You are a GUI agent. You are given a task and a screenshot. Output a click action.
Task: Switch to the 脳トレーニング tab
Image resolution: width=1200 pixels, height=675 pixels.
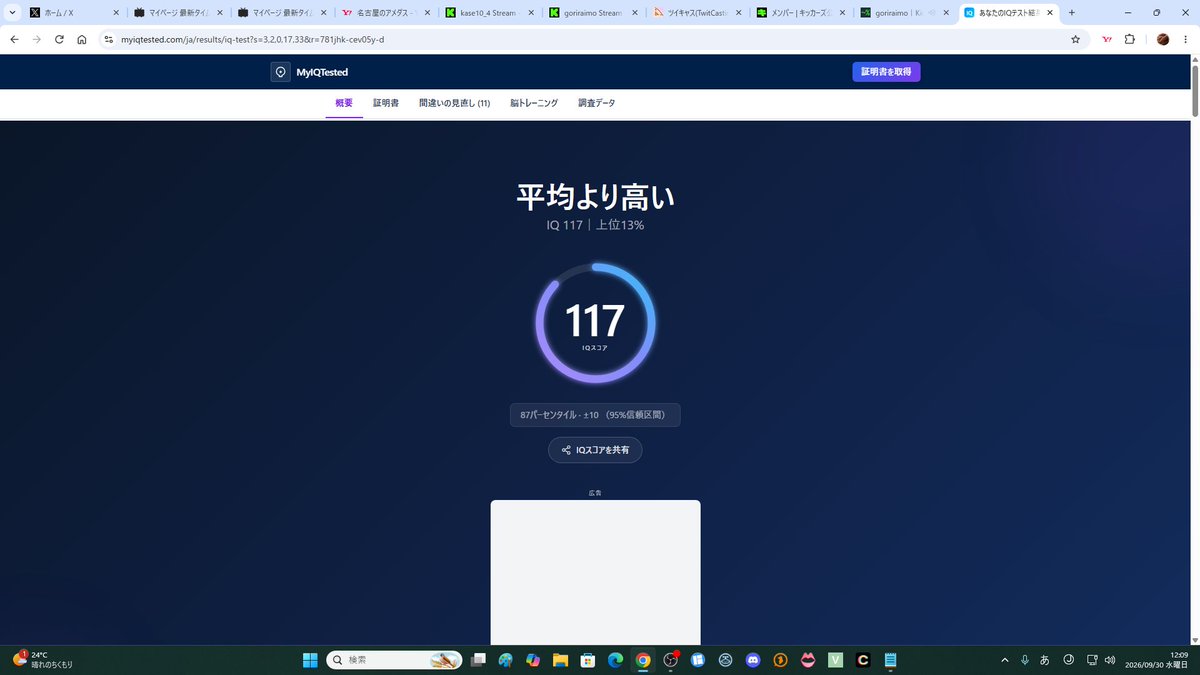(534, 103)
